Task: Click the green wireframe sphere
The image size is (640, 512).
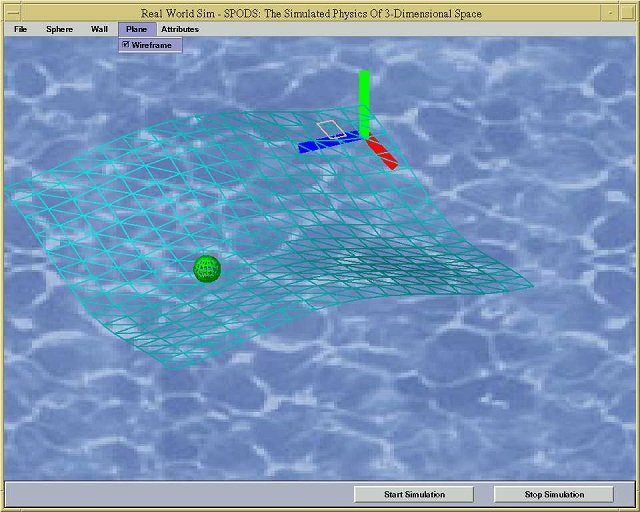Action: click(x=206, y=268)
